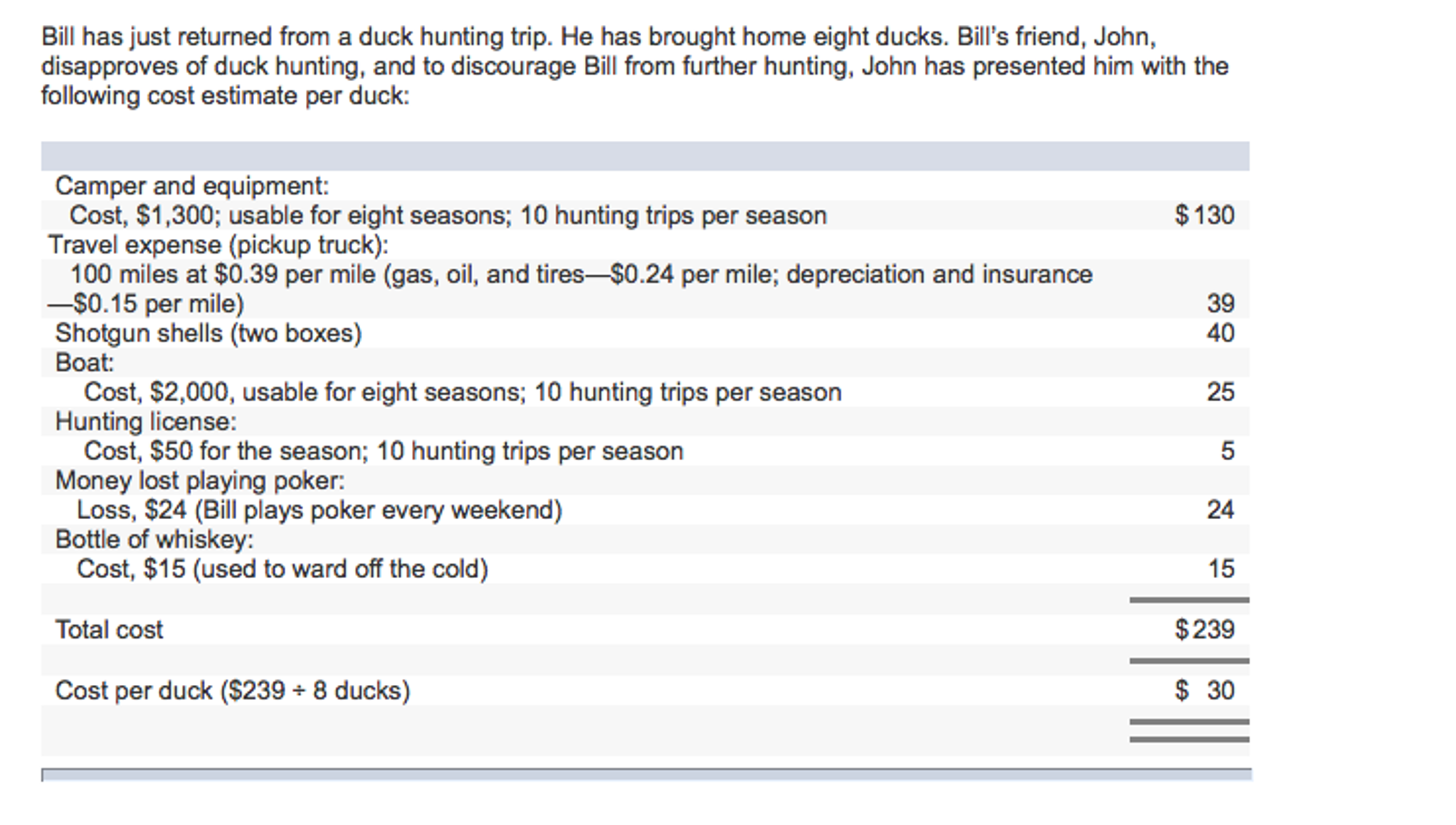Click the Hunting license heading
The width and height of the screenshot is (1456, 825).
pyautogui.click(x=146, y=422)
